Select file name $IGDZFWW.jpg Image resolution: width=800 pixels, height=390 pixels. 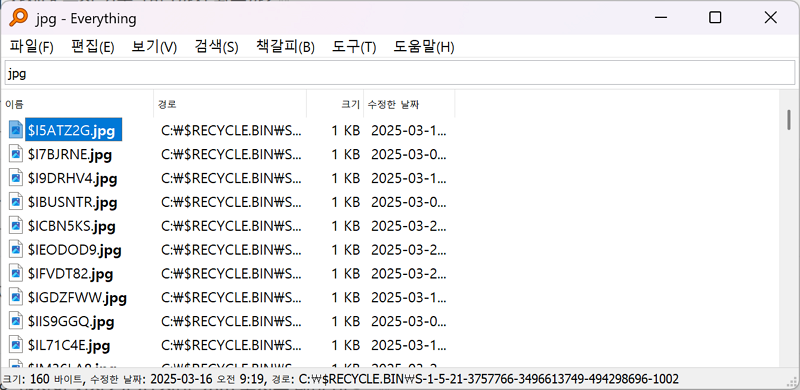(77, 298)
